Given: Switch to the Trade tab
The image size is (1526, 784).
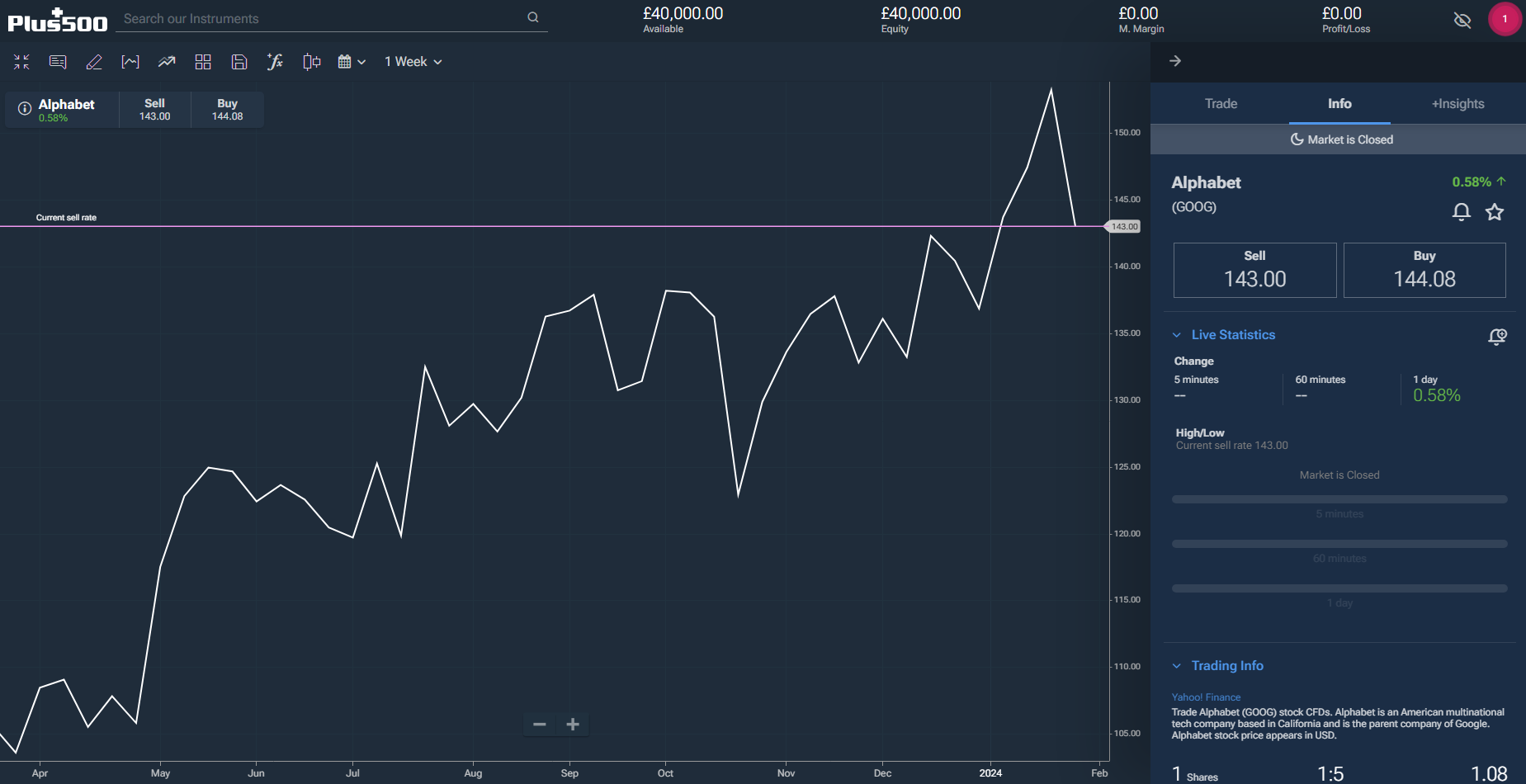Looking at the screenshot, I should 1221,104.
